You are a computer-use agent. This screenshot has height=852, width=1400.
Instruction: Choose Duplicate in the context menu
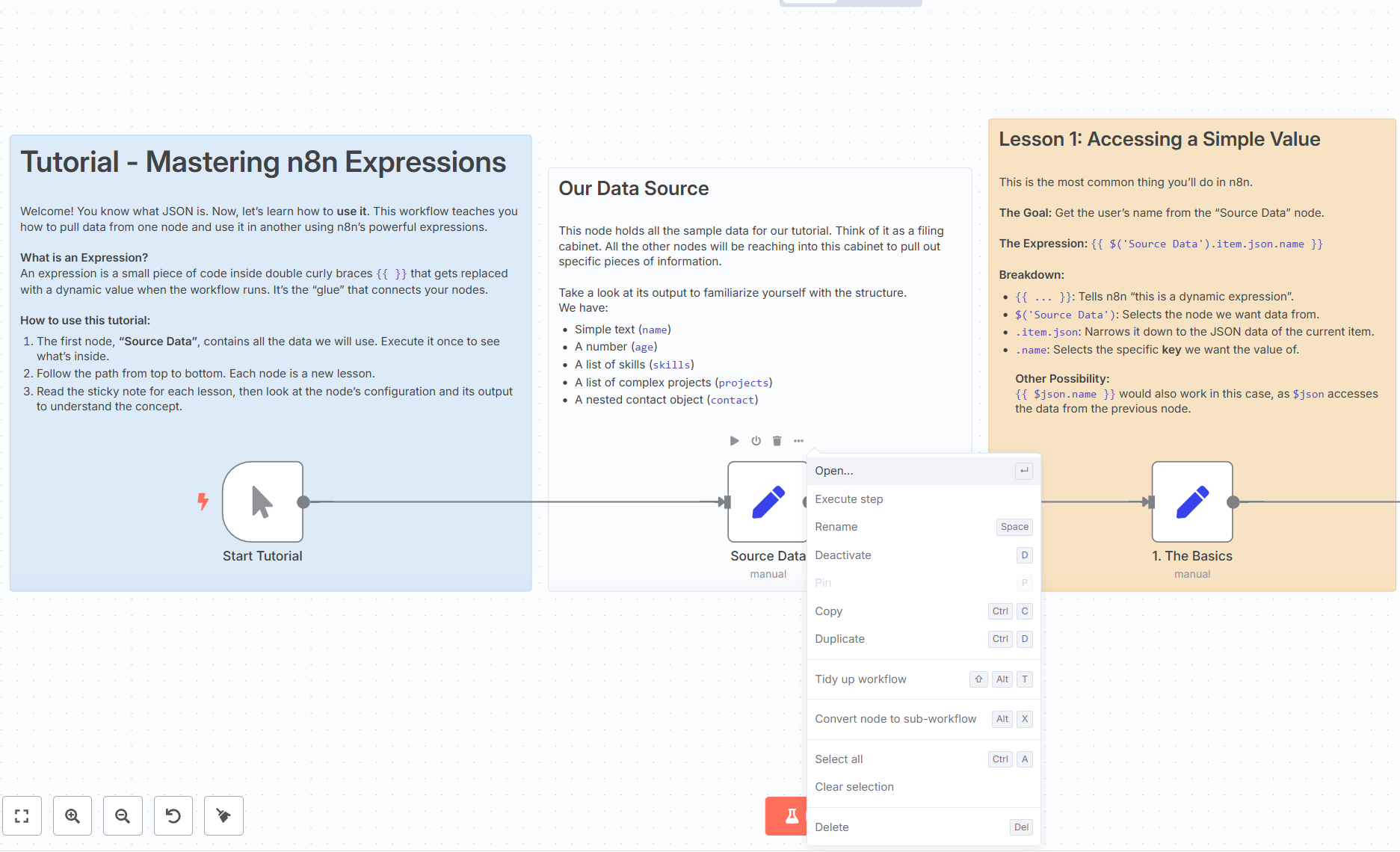[x=924, y=639]
